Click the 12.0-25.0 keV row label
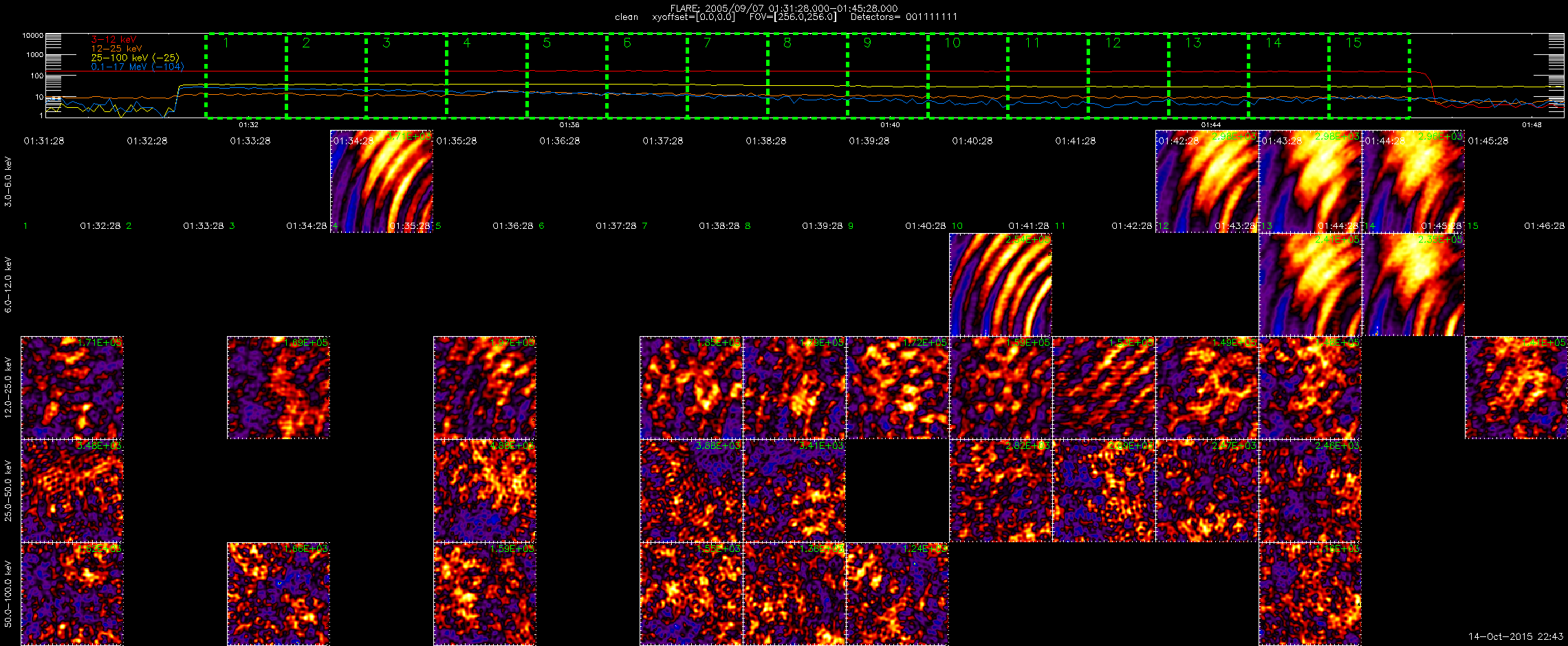The width and height of the screenshot is (1568, 646). click(8, 388)
